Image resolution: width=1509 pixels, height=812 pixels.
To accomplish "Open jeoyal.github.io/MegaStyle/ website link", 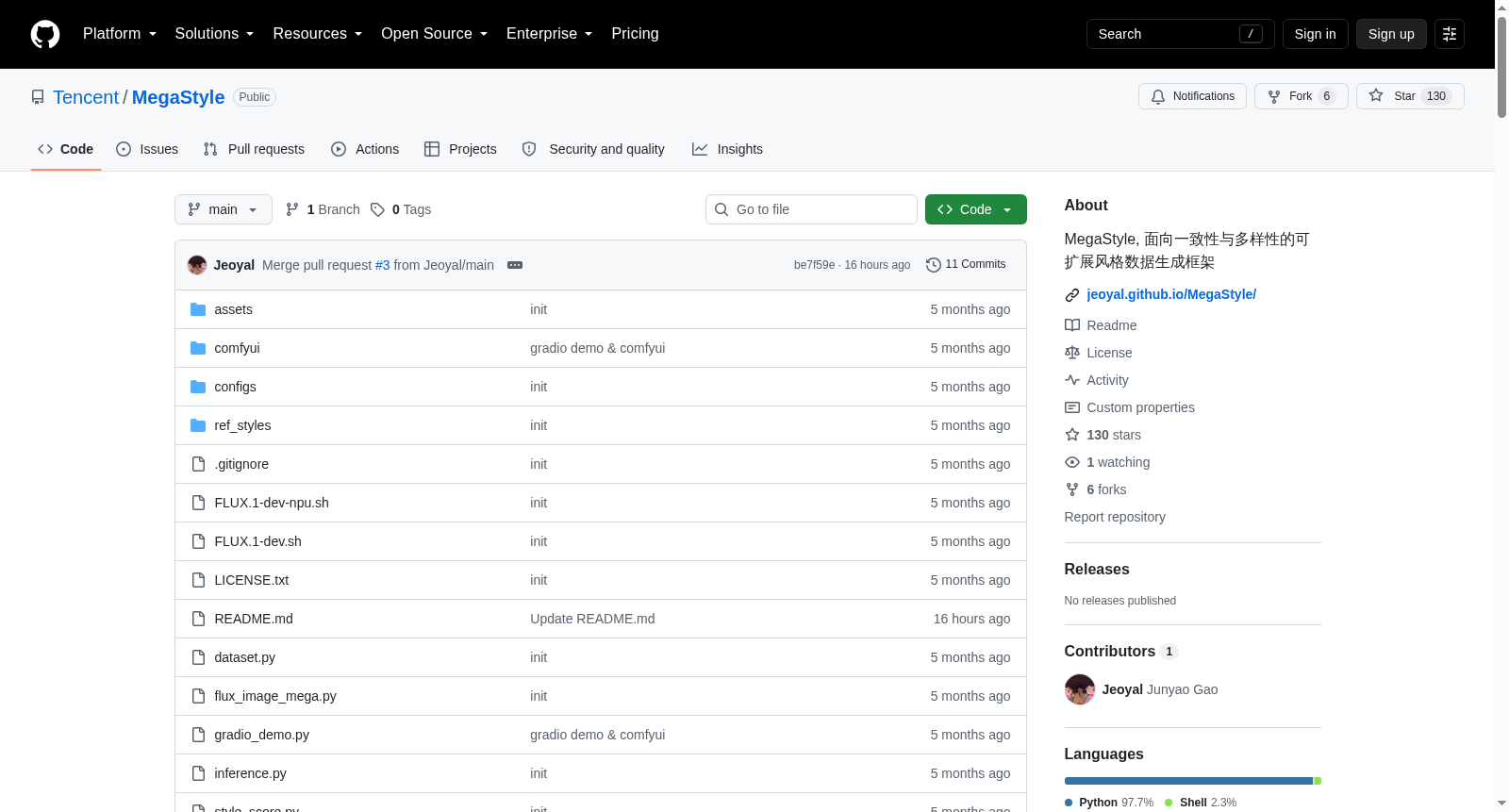I will (1171, 294).
